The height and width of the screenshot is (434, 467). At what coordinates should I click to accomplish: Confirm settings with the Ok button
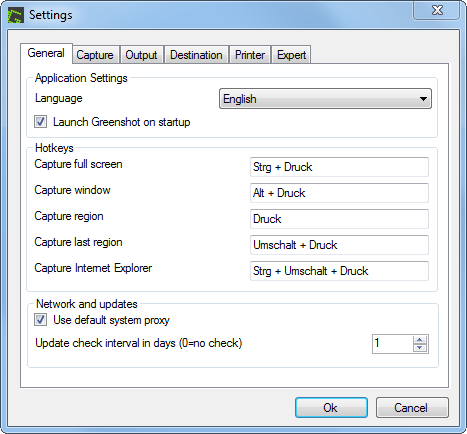[x=331, y=407]
